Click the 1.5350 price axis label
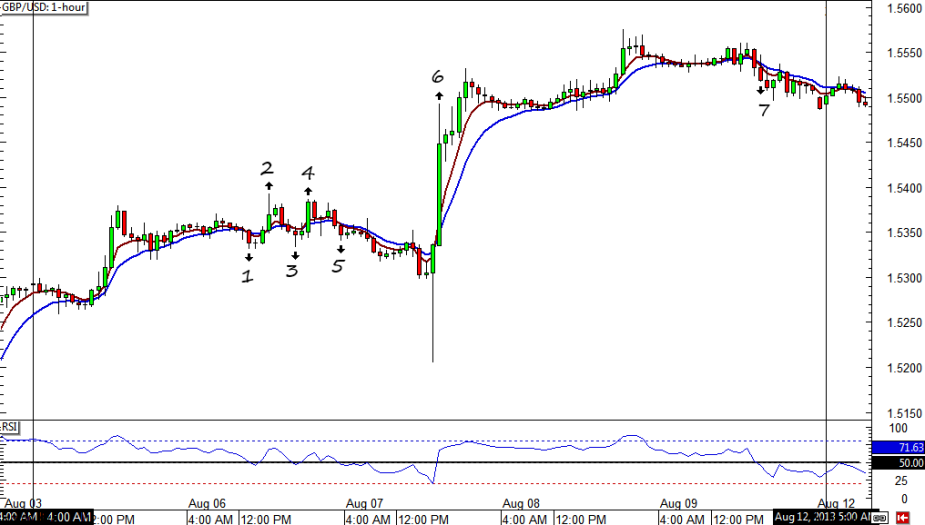925x525 pixels. coord(905,234)
